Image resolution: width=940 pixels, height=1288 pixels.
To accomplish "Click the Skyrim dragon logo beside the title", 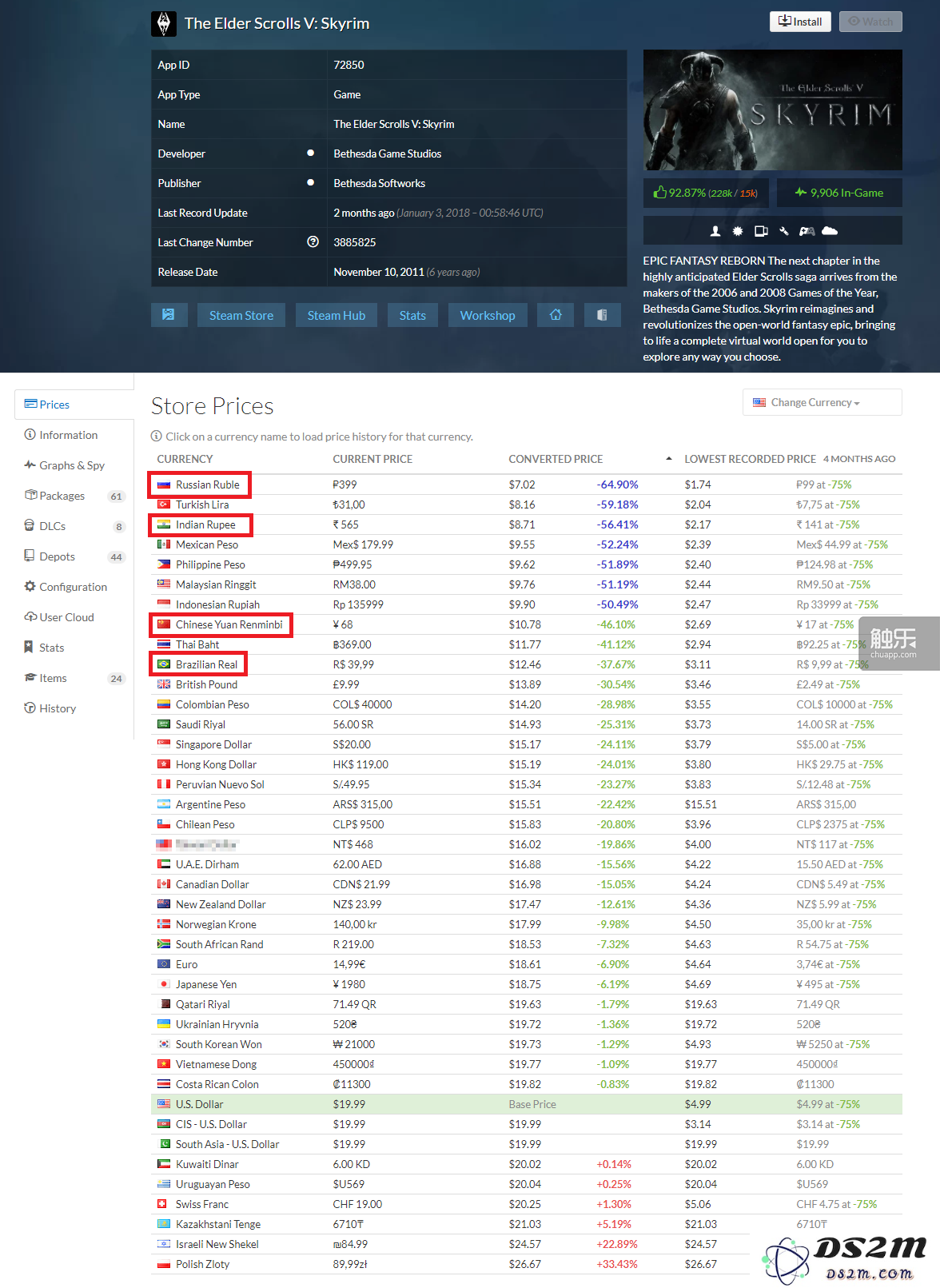I will coord(164,23).
